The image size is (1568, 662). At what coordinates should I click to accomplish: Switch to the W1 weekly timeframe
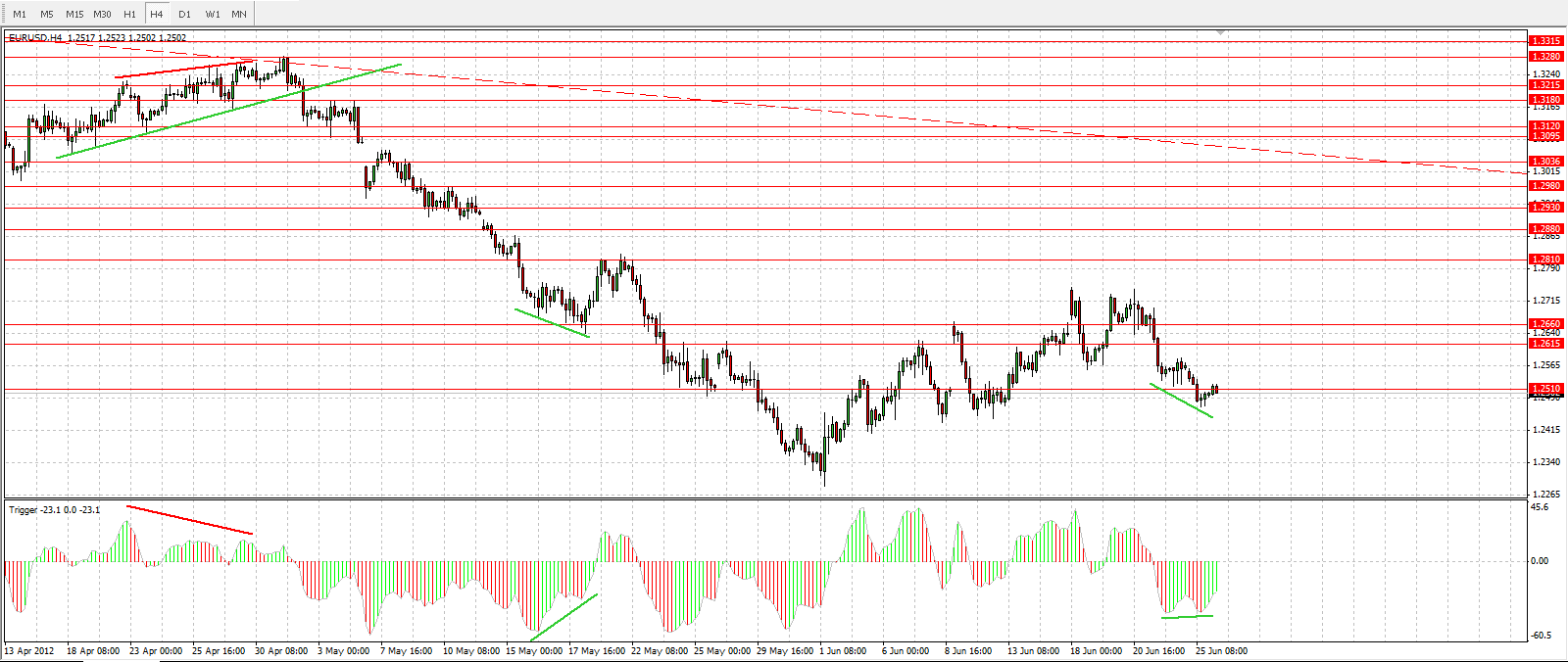(213, 14)
